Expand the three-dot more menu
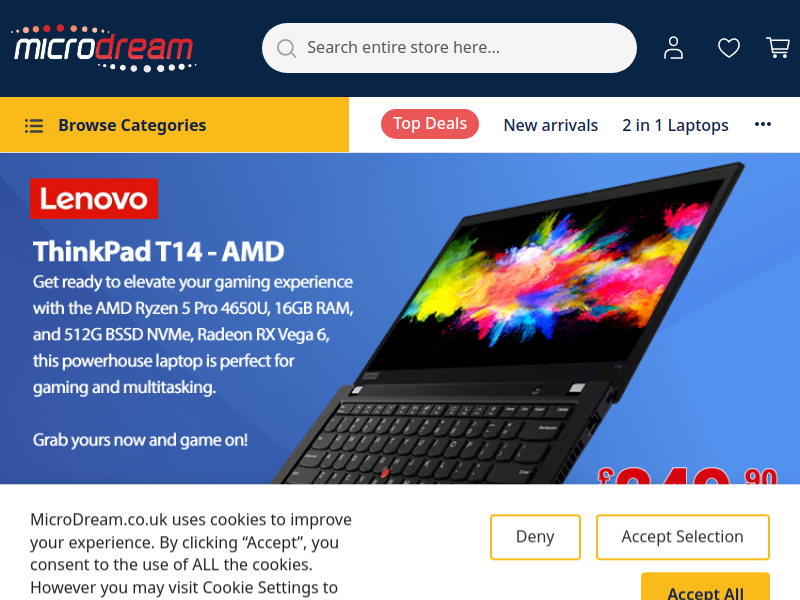800x600 pixels. pos(763,124)
